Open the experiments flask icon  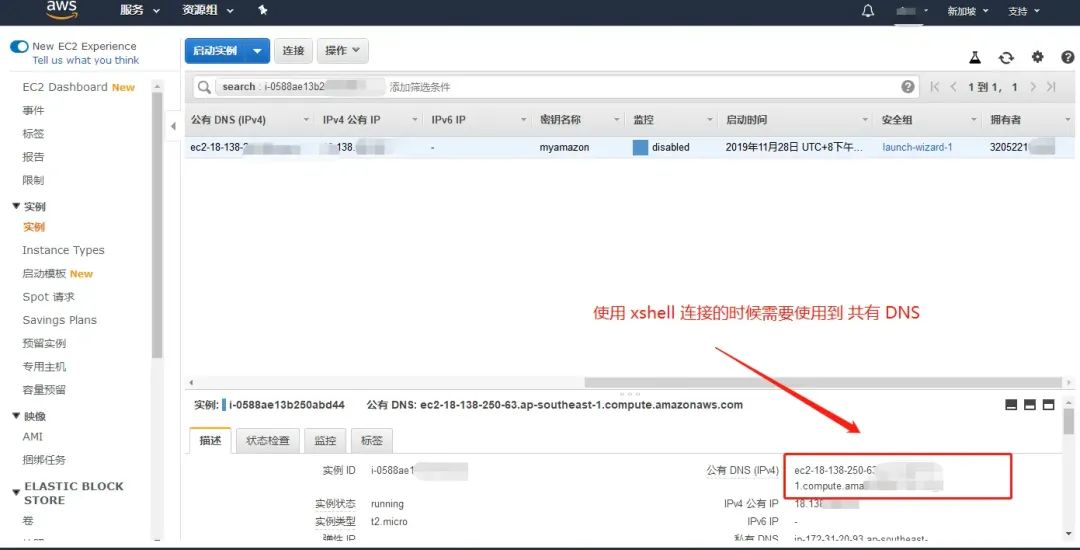click(975, 58)
